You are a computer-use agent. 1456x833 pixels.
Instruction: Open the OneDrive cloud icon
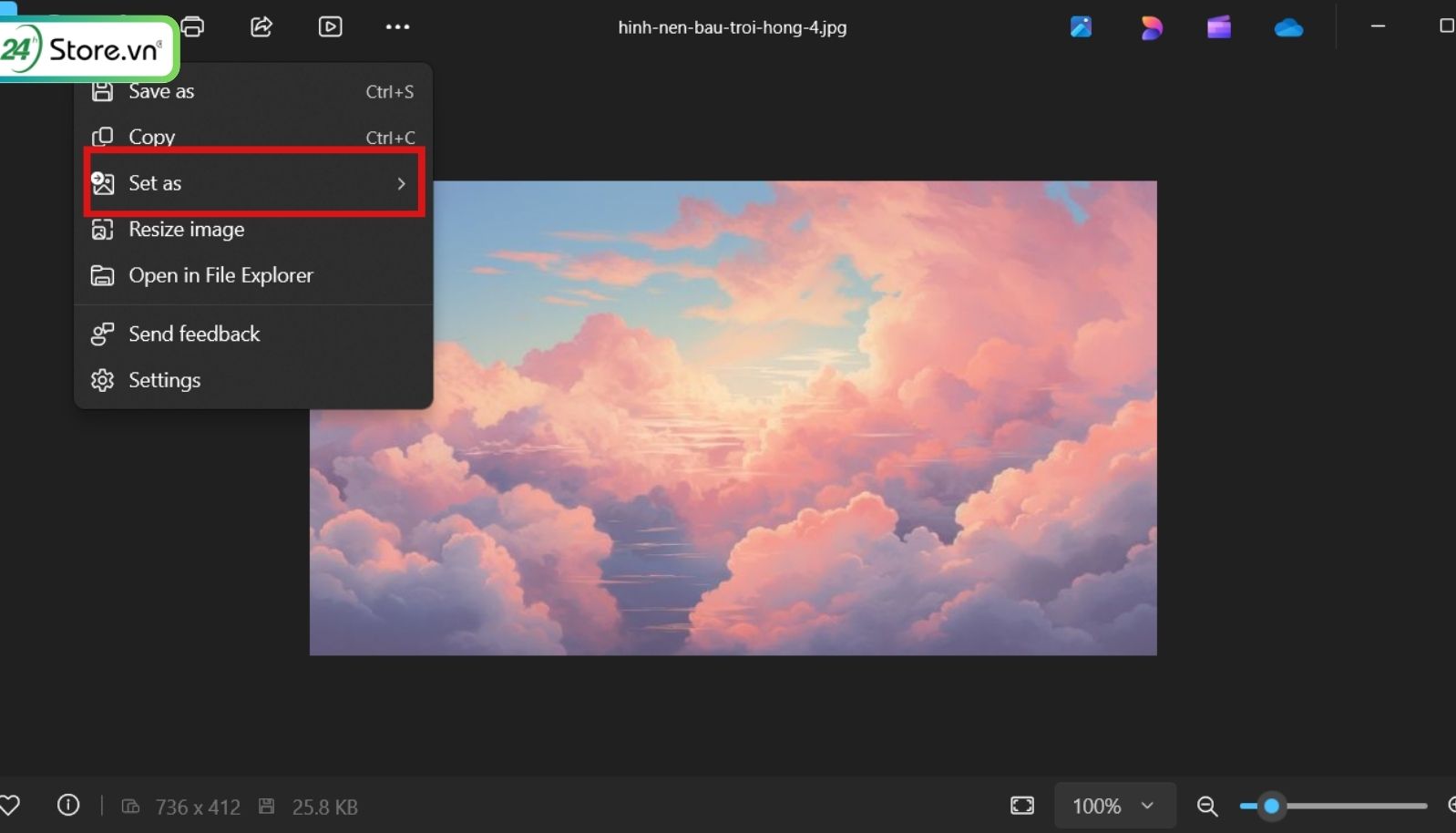point(1288,28)
